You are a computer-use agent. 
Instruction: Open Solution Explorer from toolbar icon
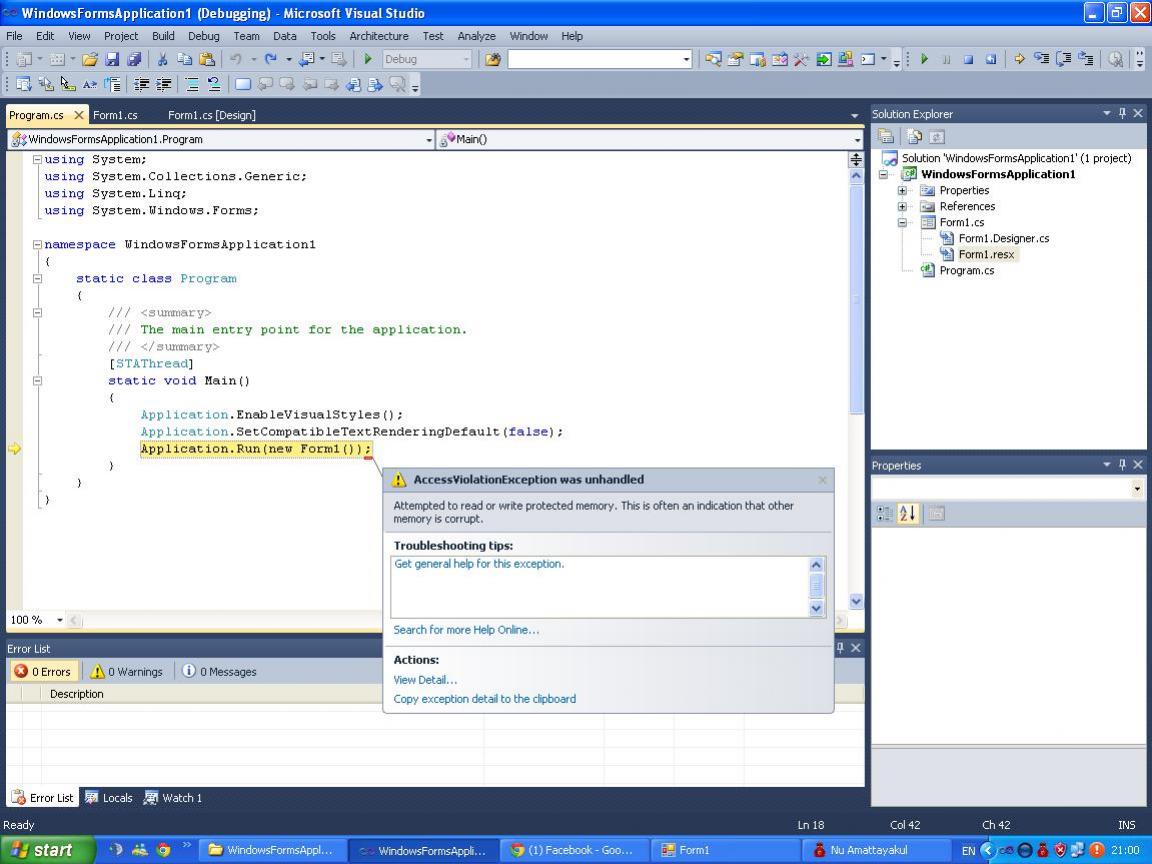[x=713, y=60]
